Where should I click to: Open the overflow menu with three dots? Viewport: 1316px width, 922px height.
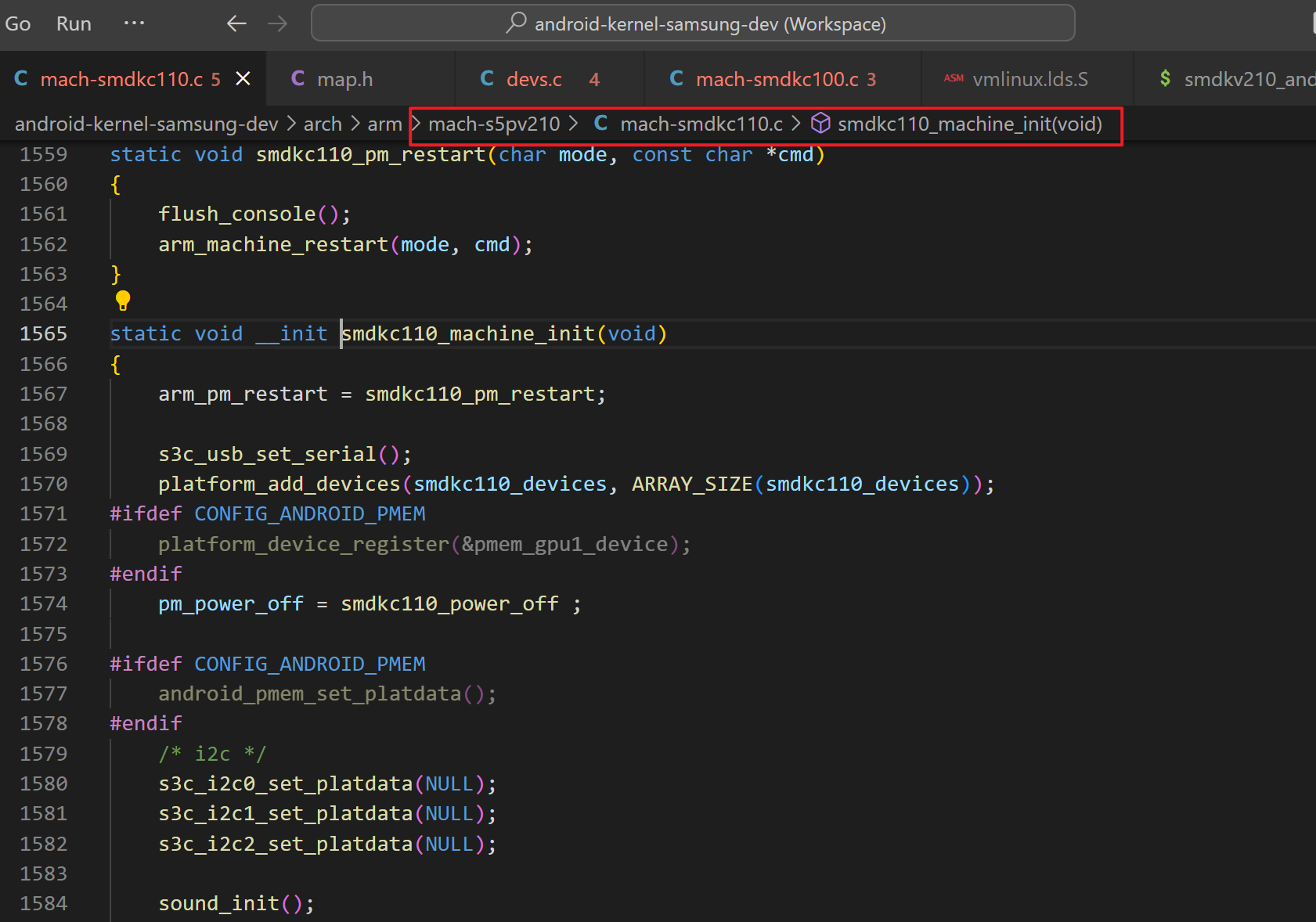tap(134, 23)
